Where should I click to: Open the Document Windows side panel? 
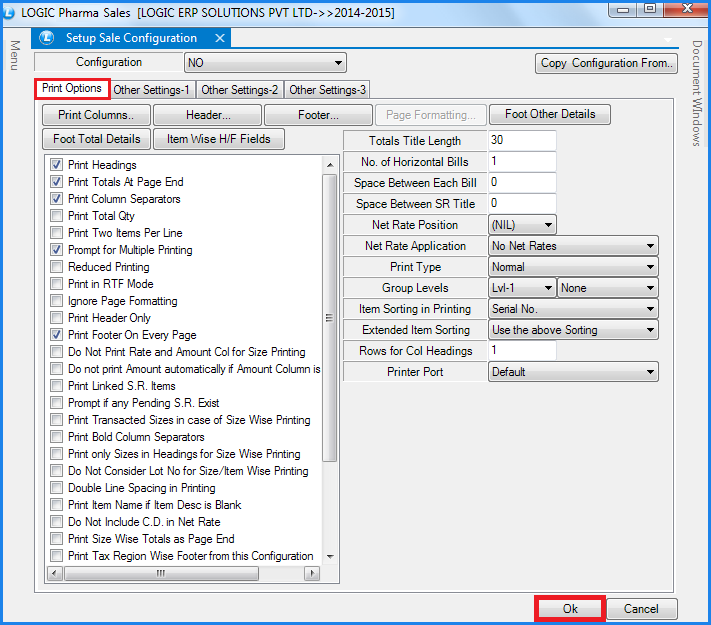[x=697, y=93]
